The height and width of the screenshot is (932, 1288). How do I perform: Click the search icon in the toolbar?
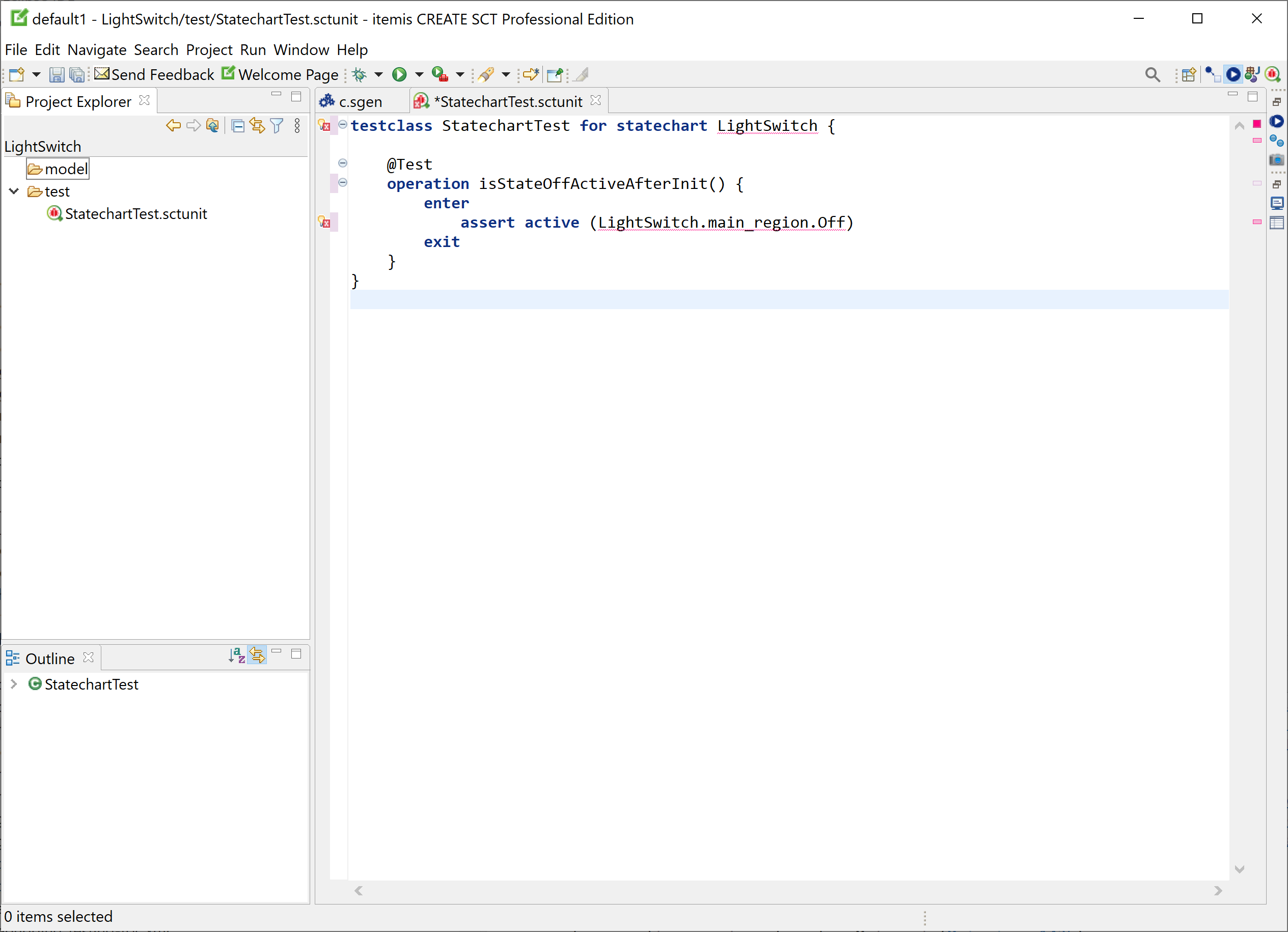click(x=1154, y=73)
